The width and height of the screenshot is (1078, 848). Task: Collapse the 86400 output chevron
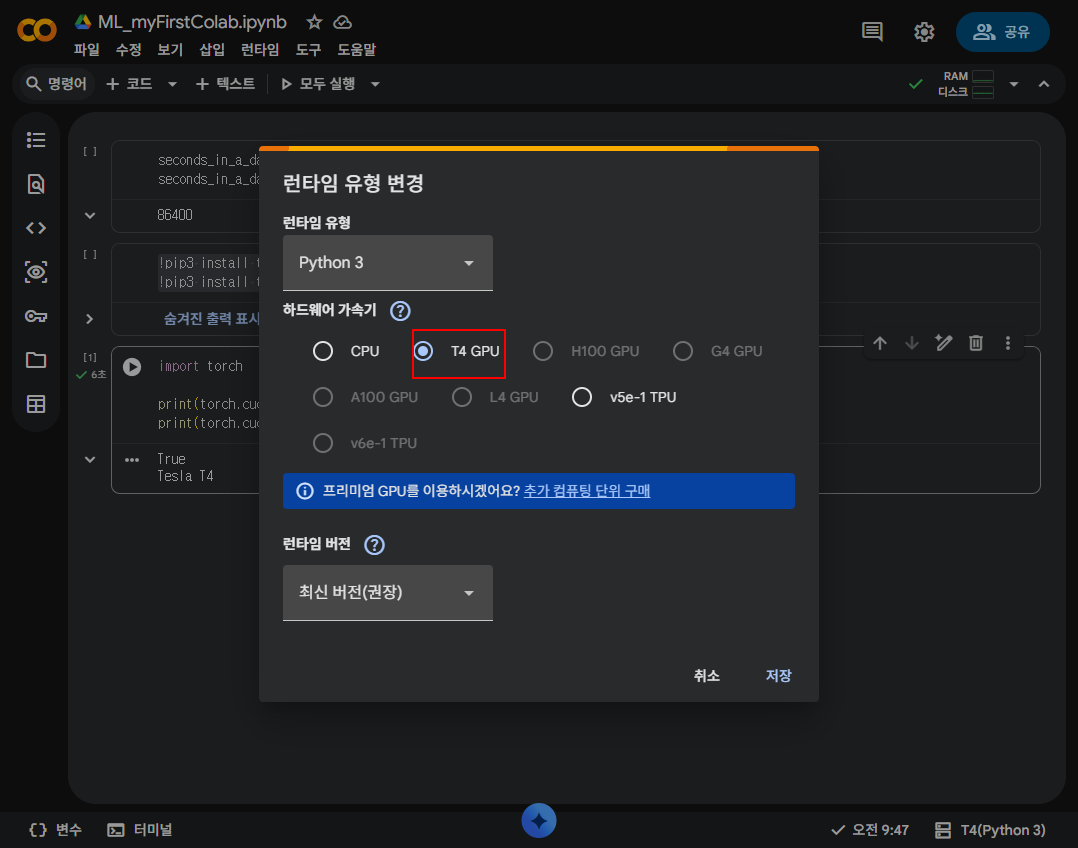90,215
